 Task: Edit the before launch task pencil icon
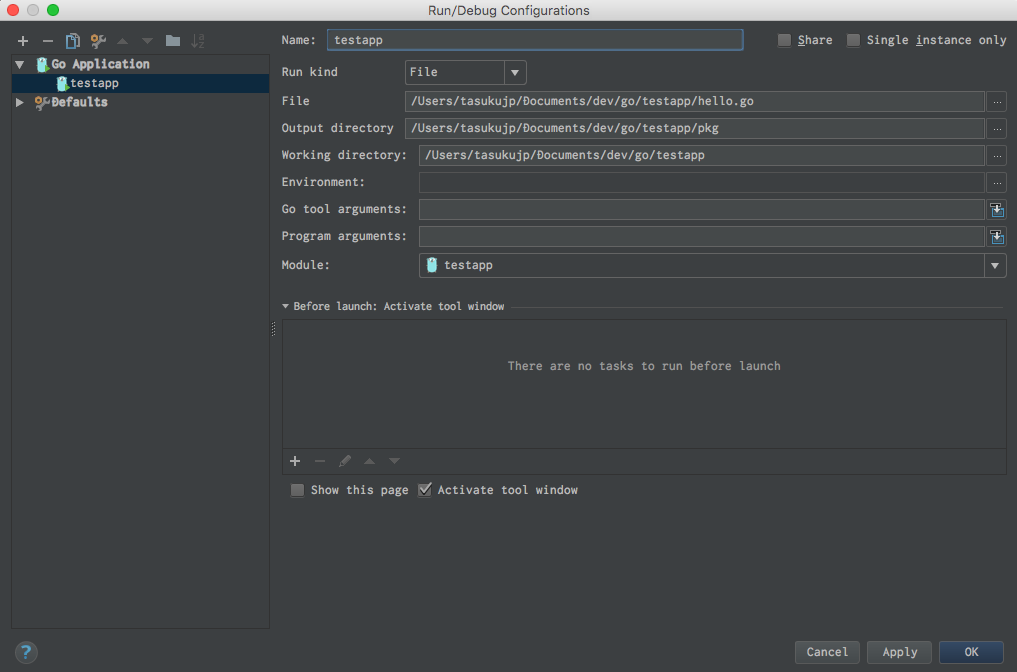pos(344,461)
